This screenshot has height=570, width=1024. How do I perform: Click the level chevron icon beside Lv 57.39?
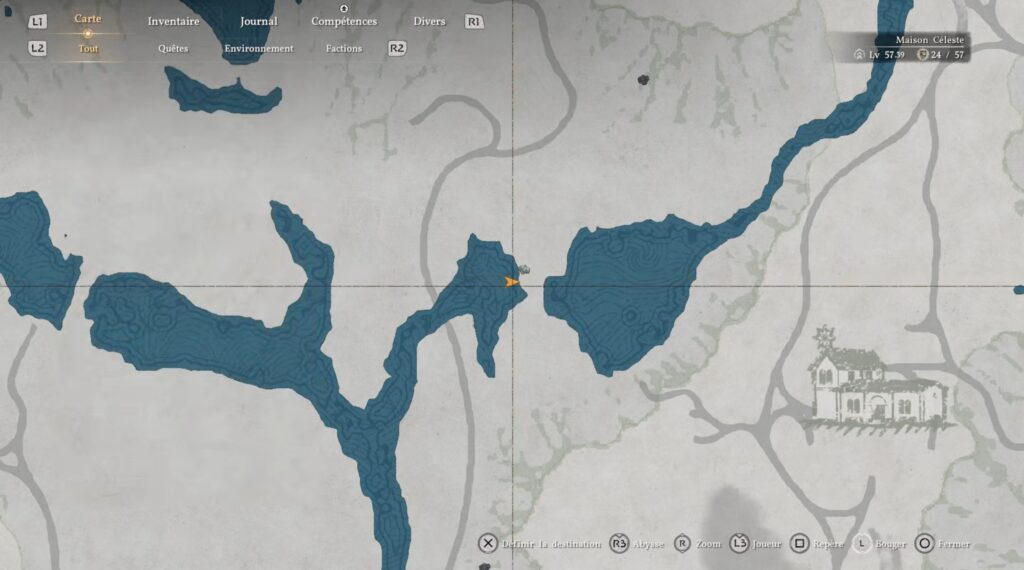(859, 55)
